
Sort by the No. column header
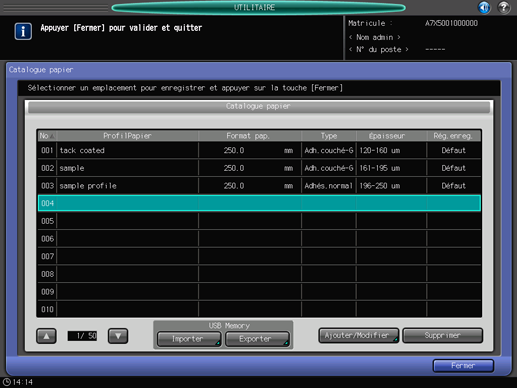click(47, 136)
